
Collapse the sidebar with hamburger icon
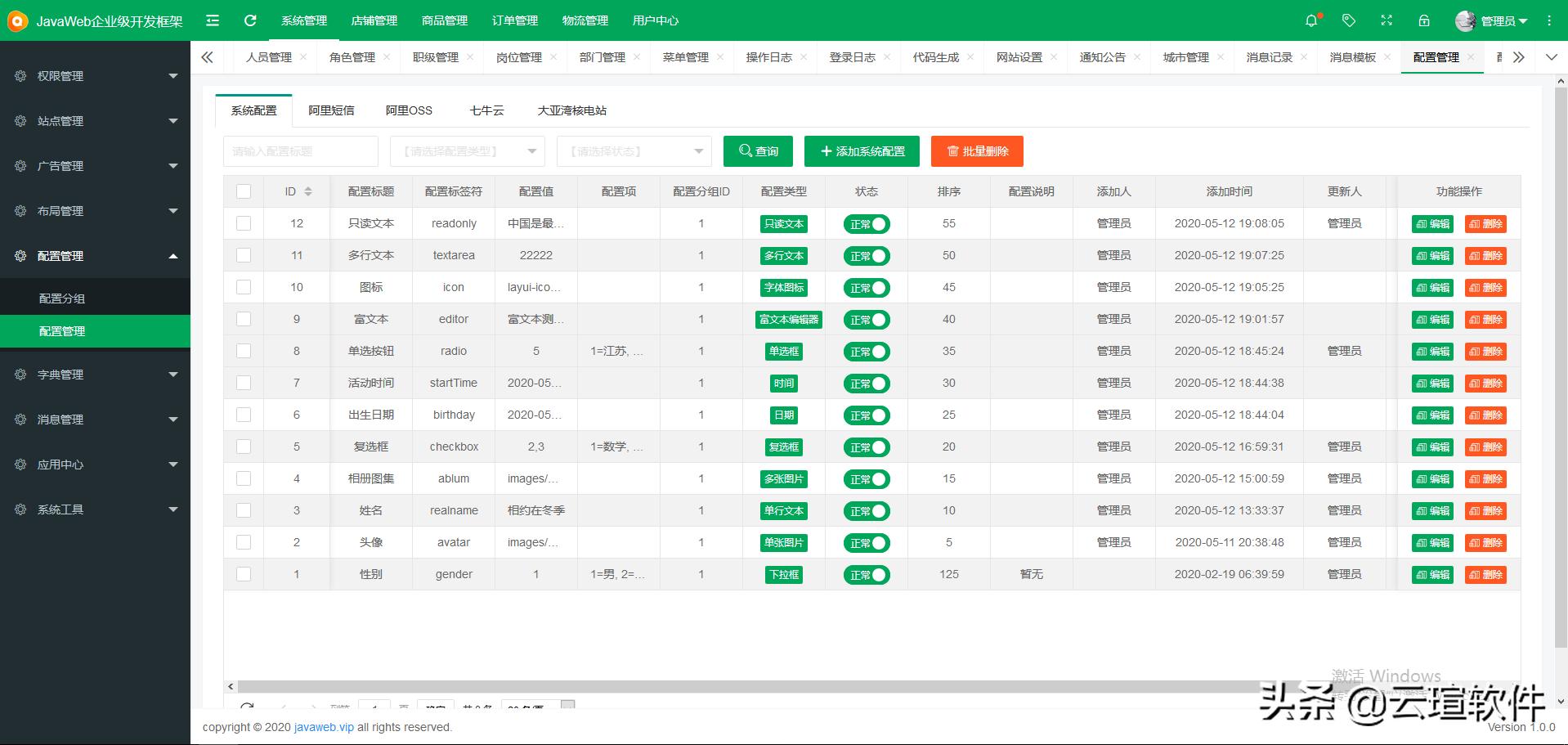212,20
